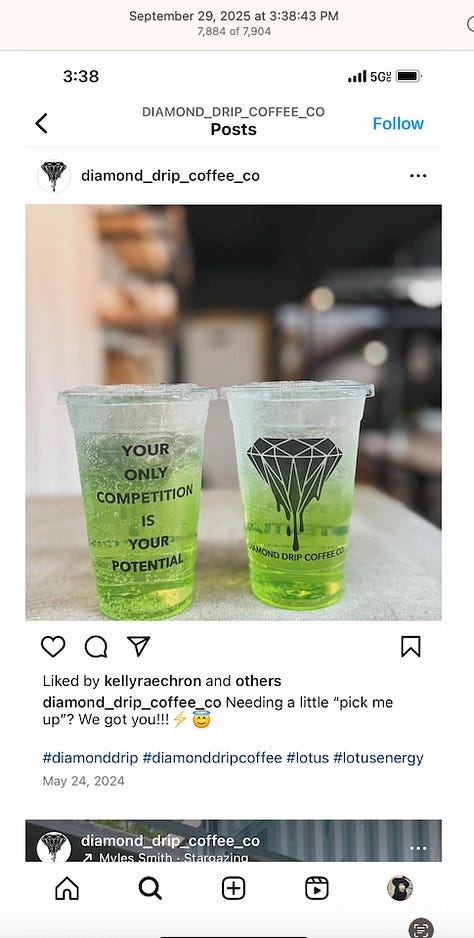Image resolution: width=474 pixels, height=938 pixels.
Task: View the kellyraechron profile from the likes line
Action: click(x=153, y=681)
